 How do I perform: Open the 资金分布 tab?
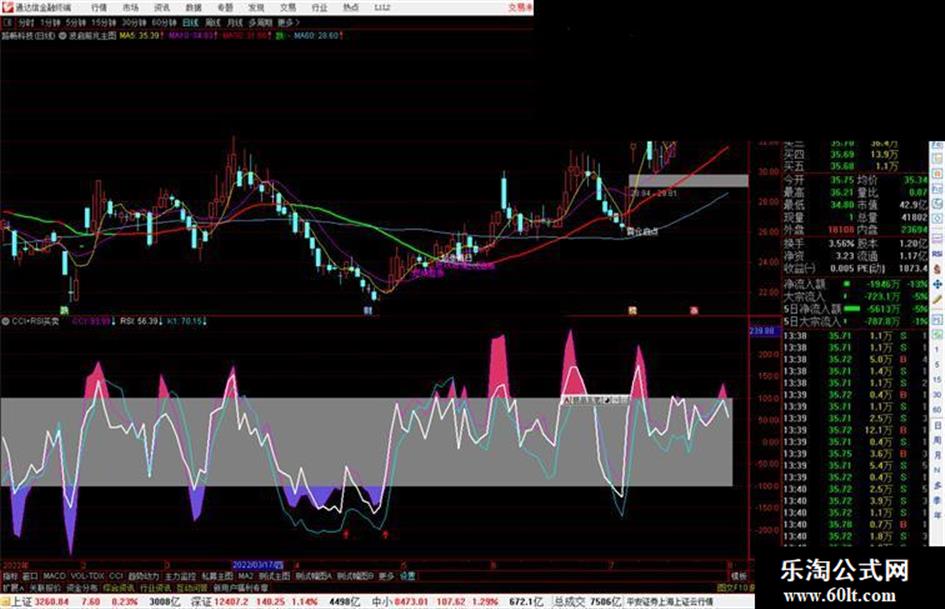point(82,587)
